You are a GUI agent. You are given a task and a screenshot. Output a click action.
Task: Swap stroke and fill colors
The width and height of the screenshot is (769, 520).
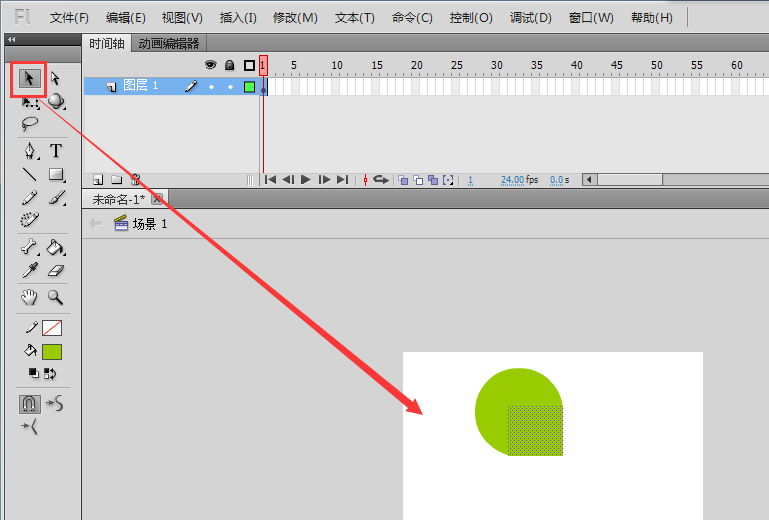[50, 374]
